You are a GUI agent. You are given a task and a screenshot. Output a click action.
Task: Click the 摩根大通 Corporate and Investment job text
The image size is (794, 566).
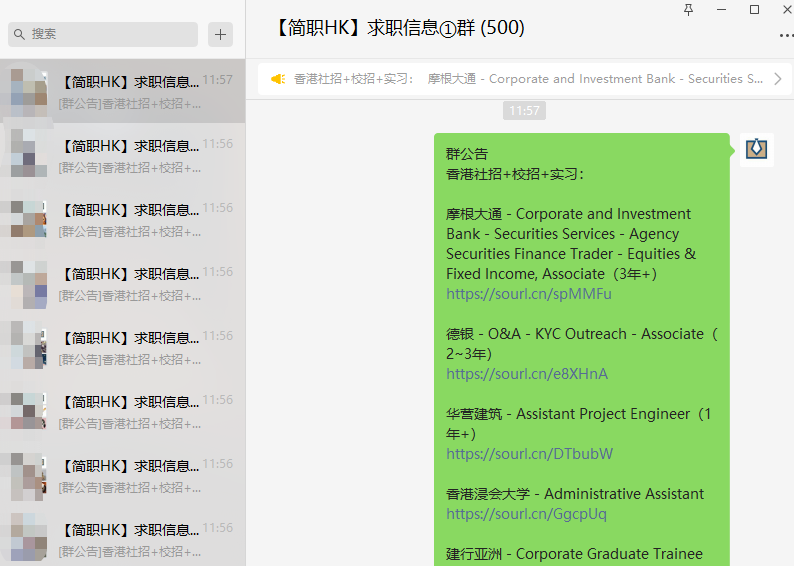pyautogui.click(x=571, y=244)
